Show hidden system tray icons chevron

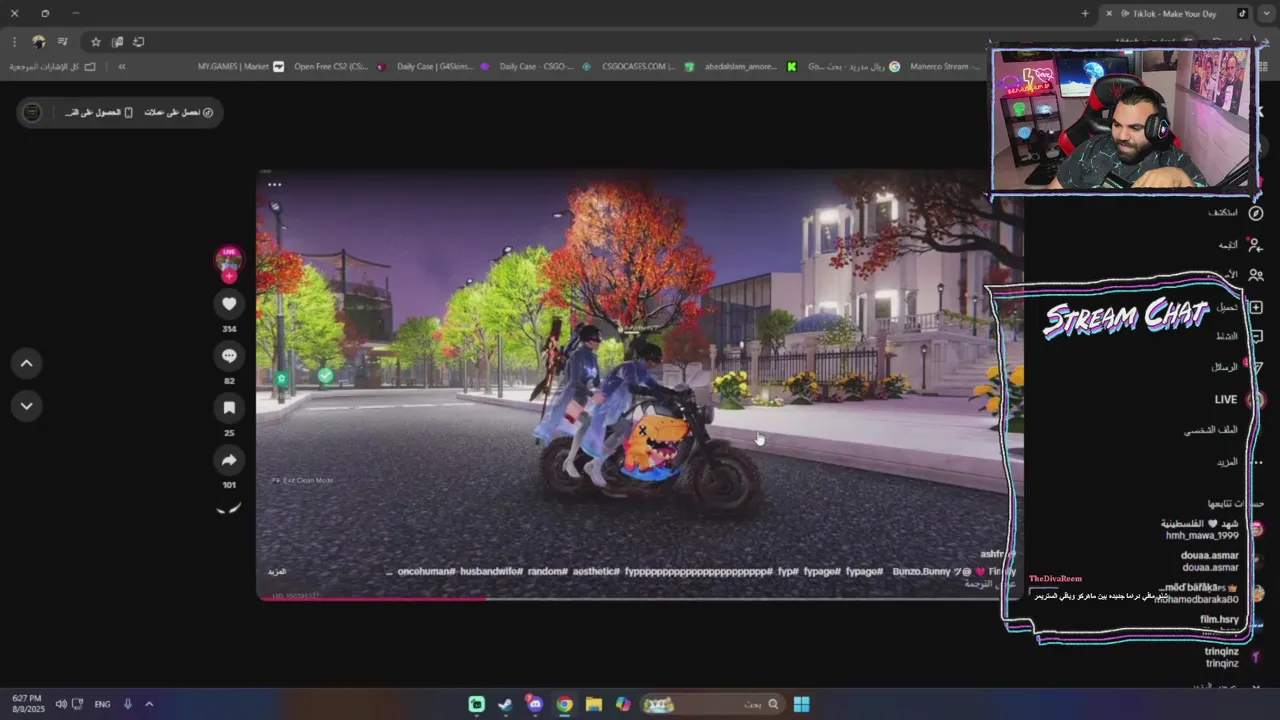pos(149,704)
